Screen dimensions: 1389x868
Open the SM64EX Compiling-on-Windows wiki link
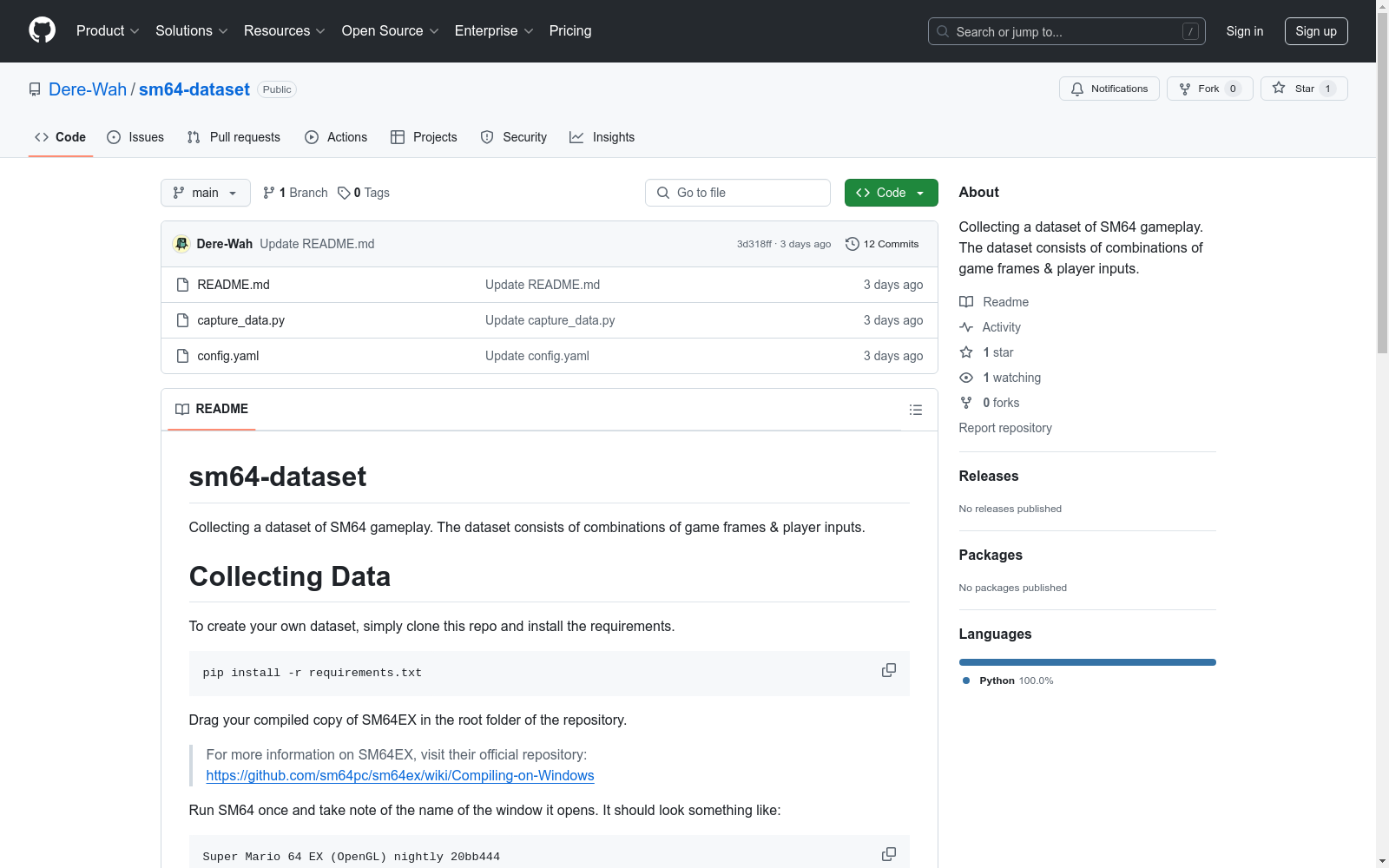(x=400, y=776)
